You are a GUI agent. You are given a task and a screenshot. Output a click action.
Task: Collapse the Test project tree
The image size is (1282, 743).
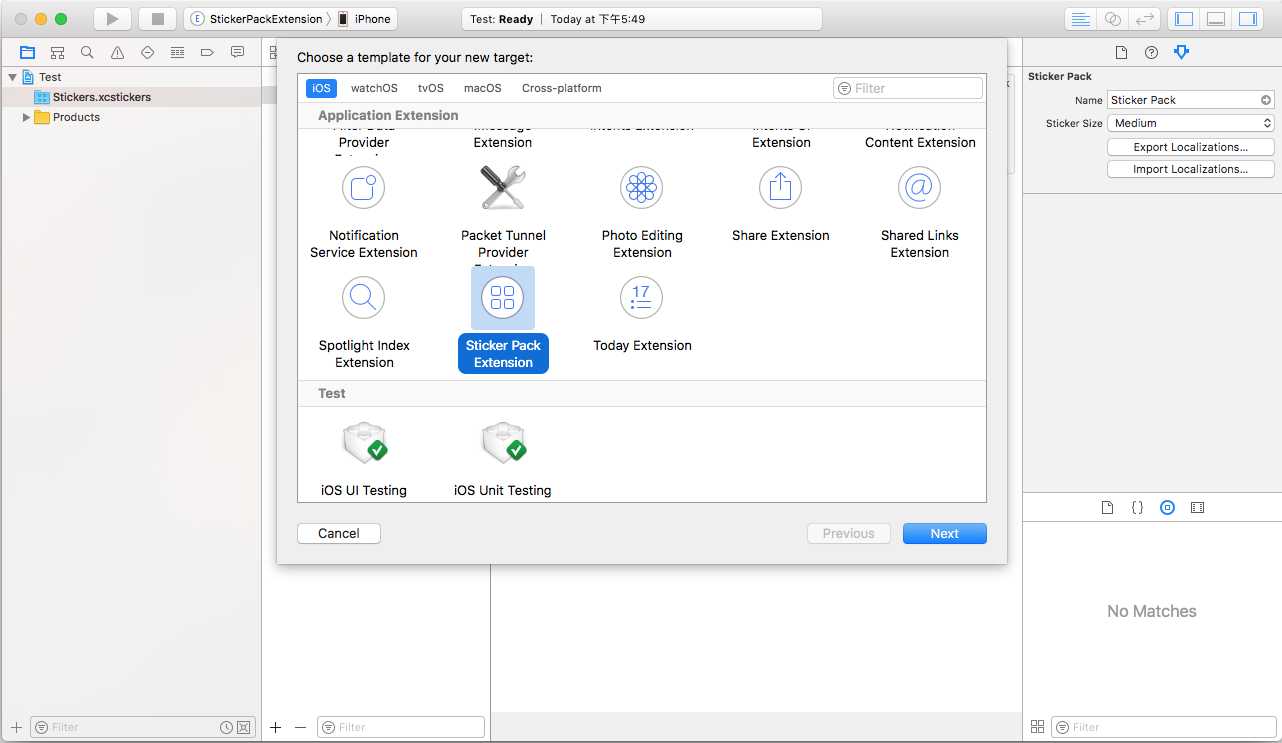point(12,77)
